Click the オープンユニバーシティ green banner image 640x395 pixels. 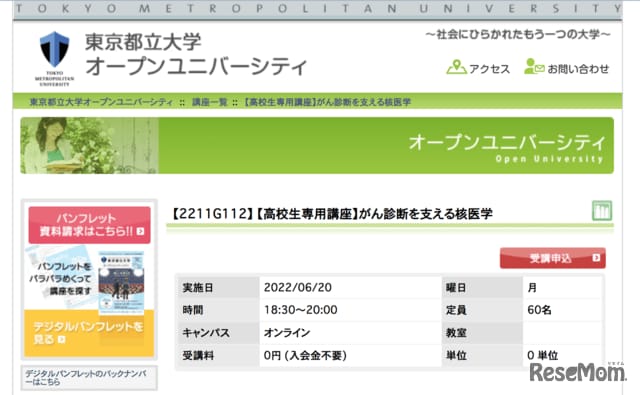coord(317,145)
